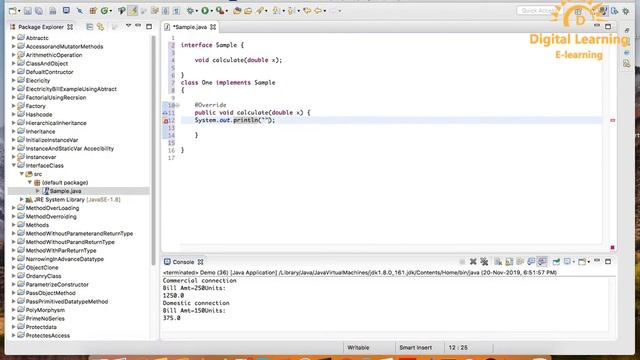
Task: Open Debug button dropdown arrow
Action: pyautogui.click(x=197, y=11)
